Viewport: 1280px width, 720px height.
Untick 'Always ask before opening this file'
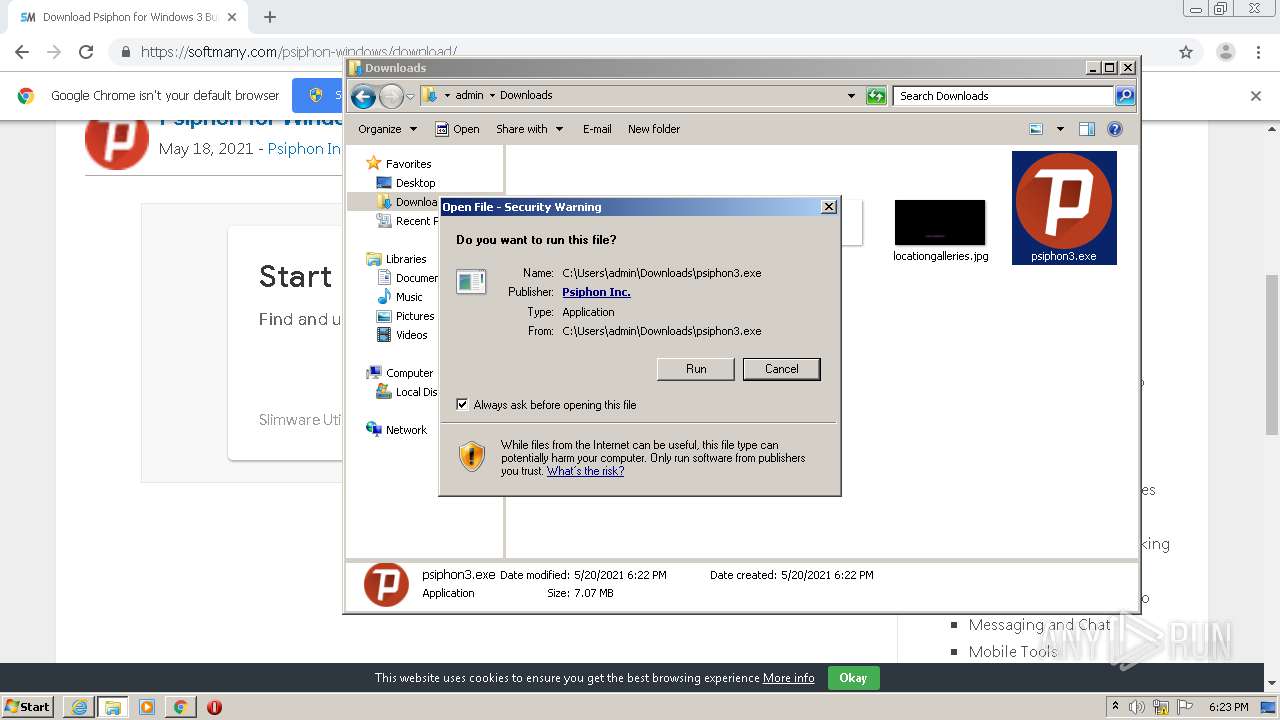coord(462,405)
